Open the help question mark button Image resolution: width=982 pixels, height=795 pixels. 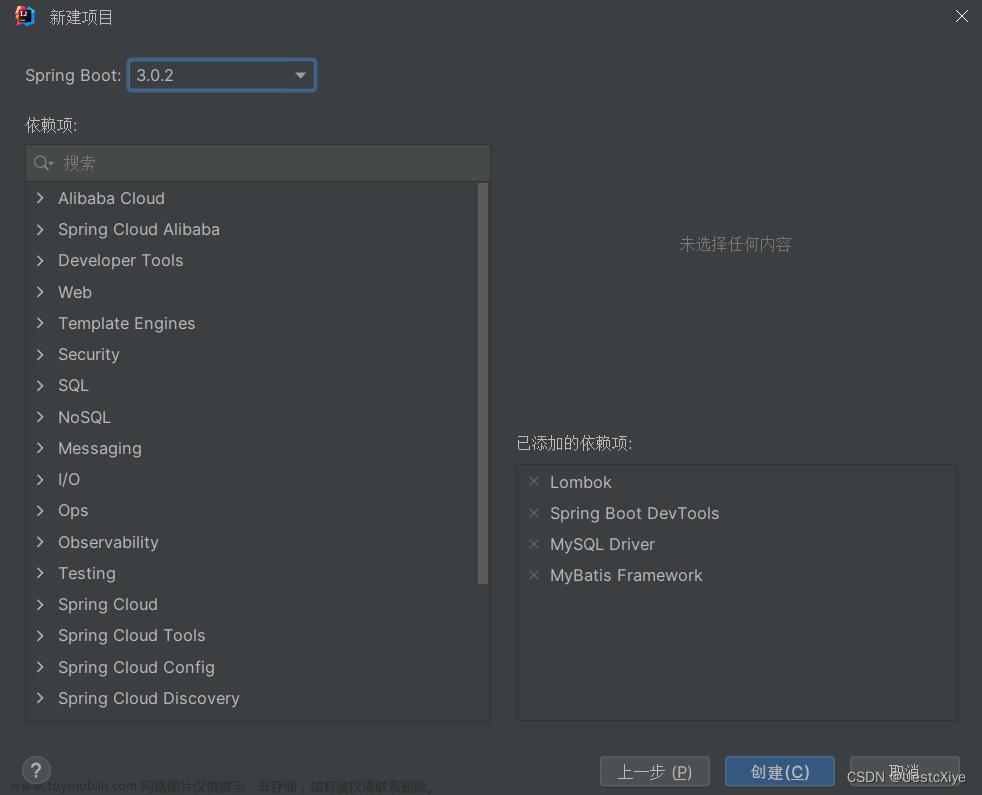36,770
